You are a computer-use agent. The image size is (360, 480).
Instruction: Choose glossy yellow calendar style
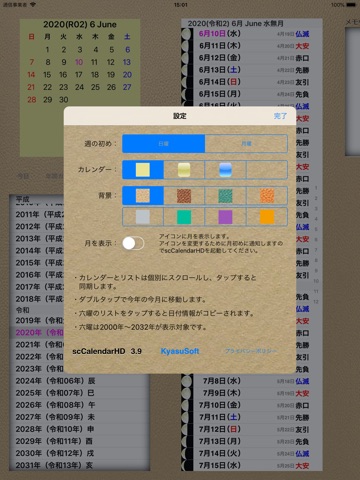[184, 170]
